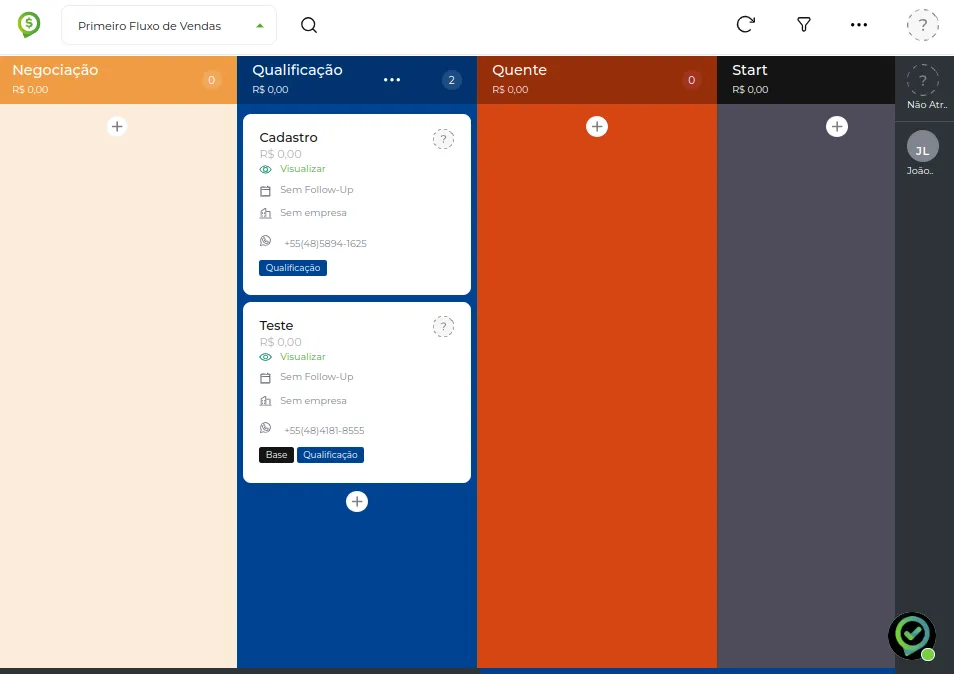
Task: Click Sem Follow-Up on the Cadastro card
Action: (316, 190)
